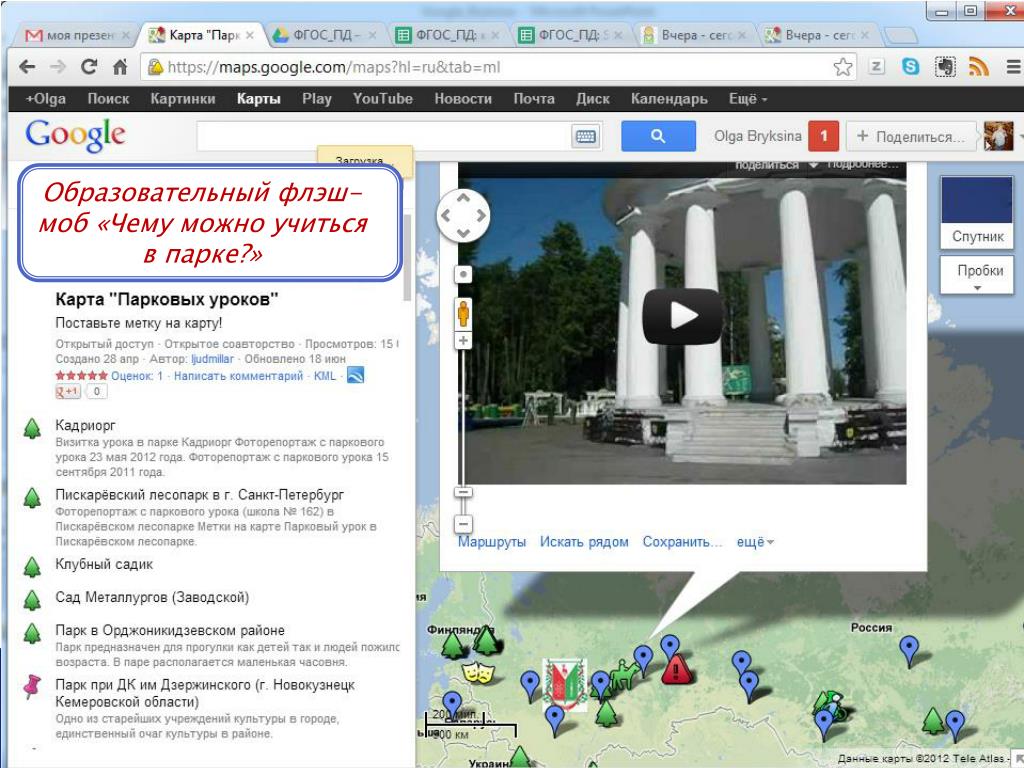Pan the map up with the arrow control
The image size is (1024, 768).
click(463, 198)
